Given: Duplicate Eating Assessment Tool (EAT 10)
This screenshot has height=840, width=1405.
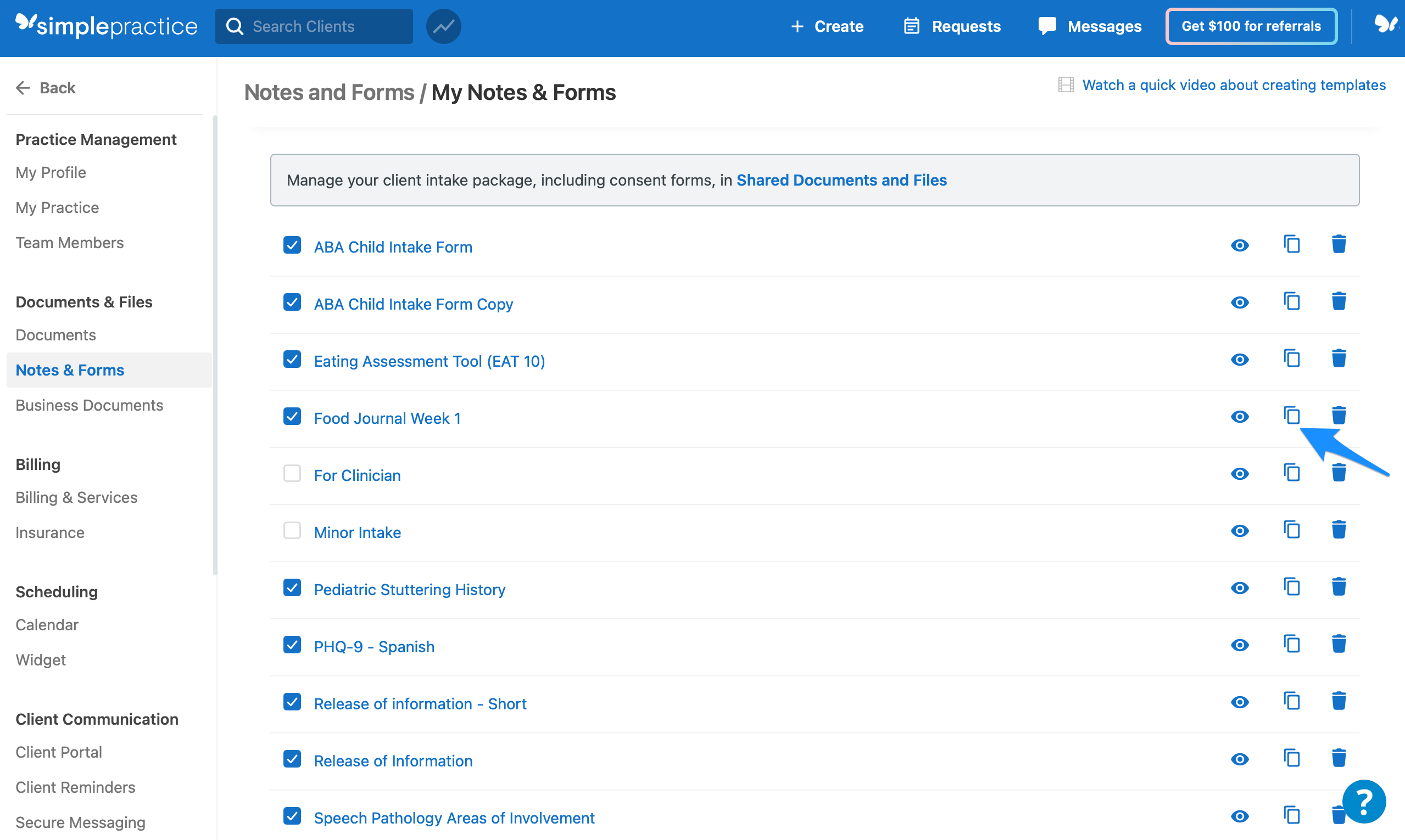Looking at the screenshot, I should tap(1291, 359).
